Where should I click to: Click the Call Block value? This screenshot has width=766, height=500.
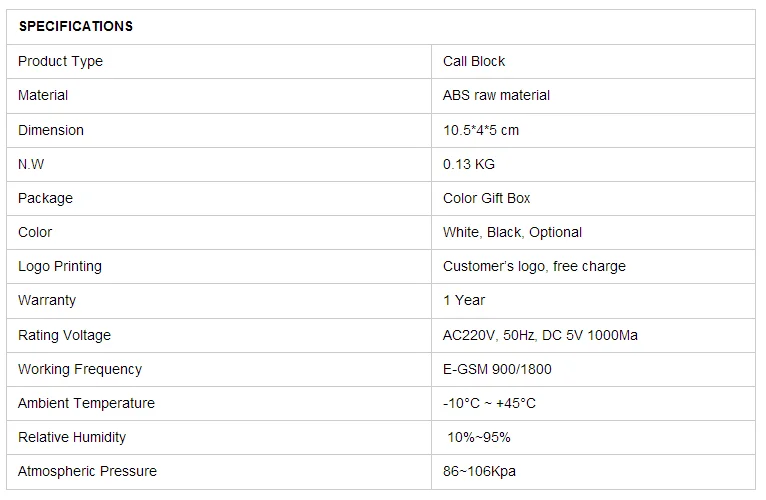(474, 61)
